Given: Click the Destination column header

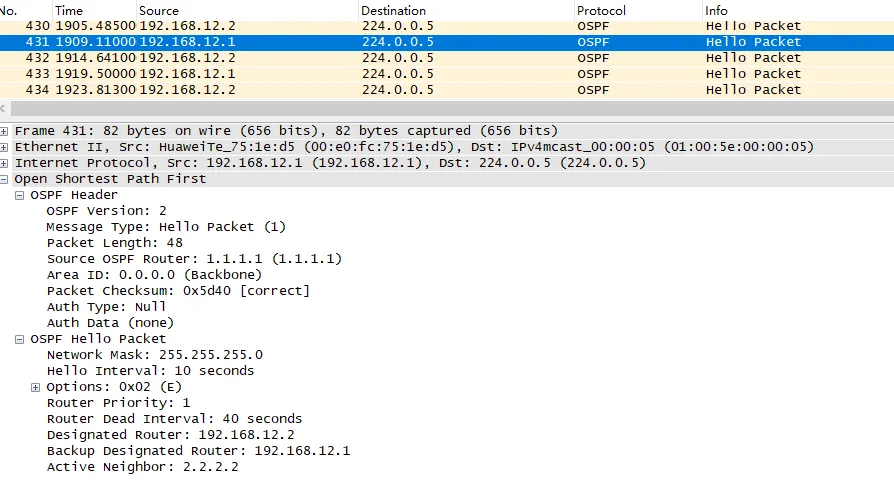Looking at the screenshot, I should (x=393, y=10).
